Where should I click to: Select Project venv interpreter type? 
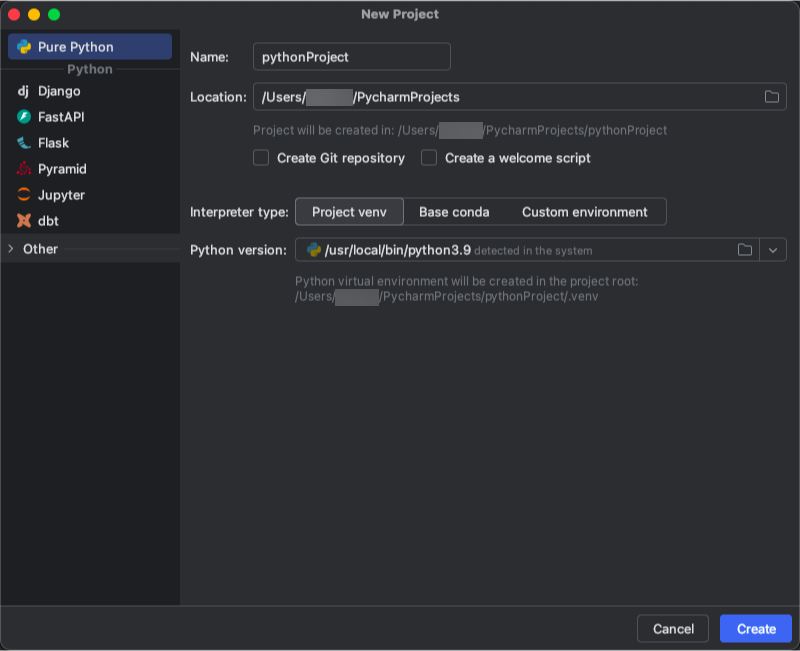[x=349, y=212]
